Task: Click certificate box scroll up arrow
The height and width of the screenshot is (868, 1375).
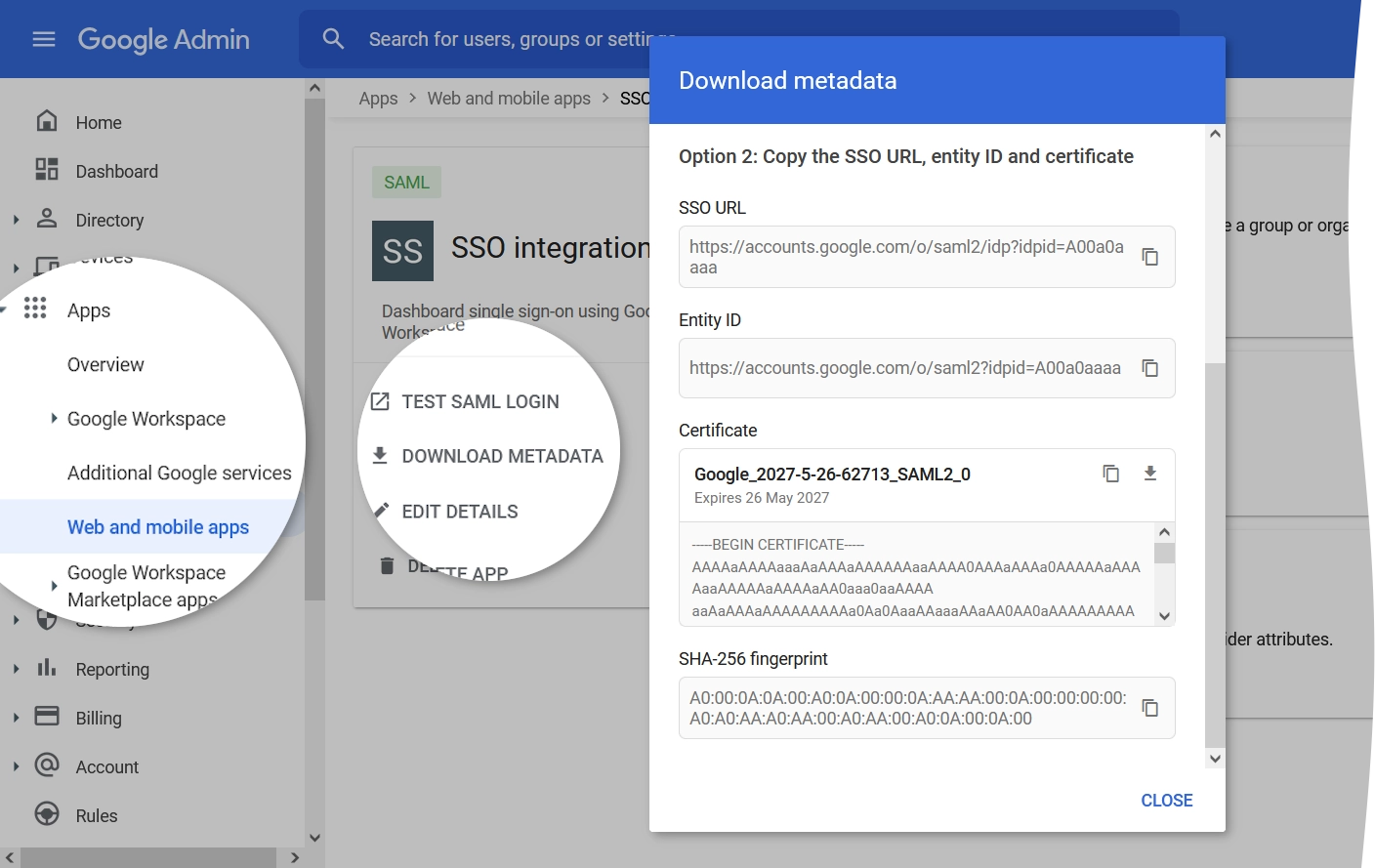Action: 1164,532
